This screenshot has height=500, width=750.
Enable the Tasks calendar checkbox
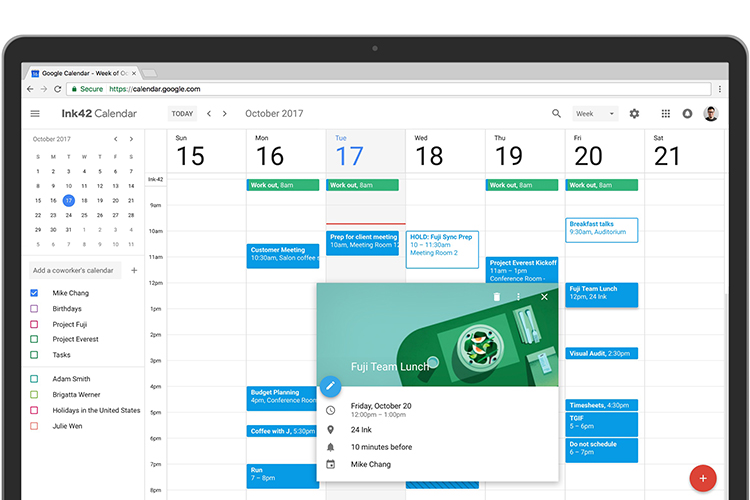[34, 355]
